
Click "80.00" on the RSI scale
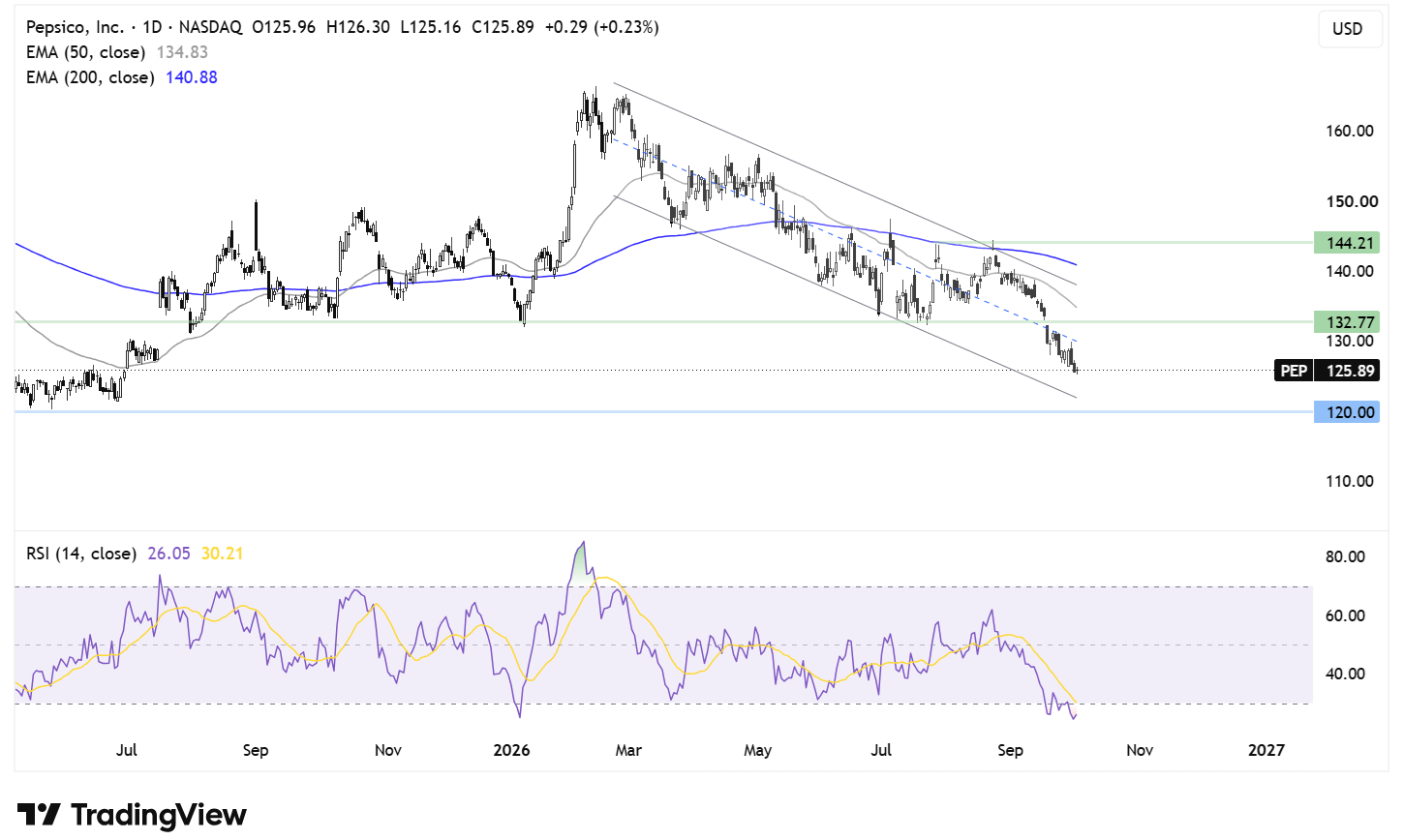pyautogui.click(x=1345, y=556)
